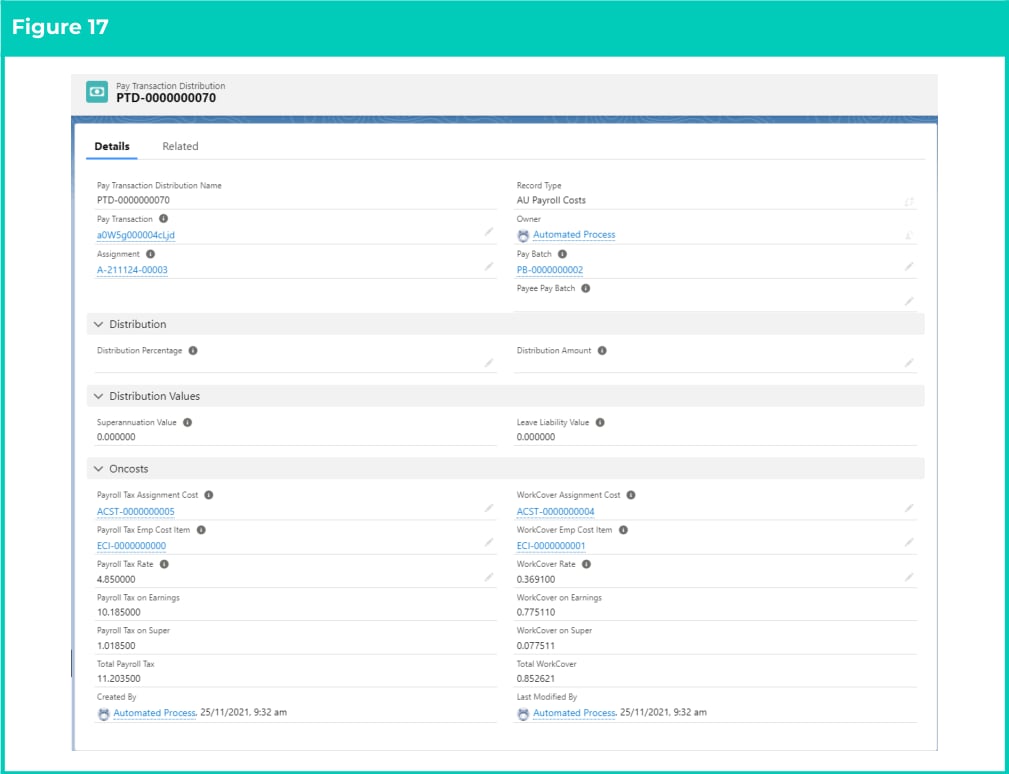Open Payroll Tax Emp Cost Item ECI-0000000000
This screenshot has height=774, width=1009.
tap(131, 546)
